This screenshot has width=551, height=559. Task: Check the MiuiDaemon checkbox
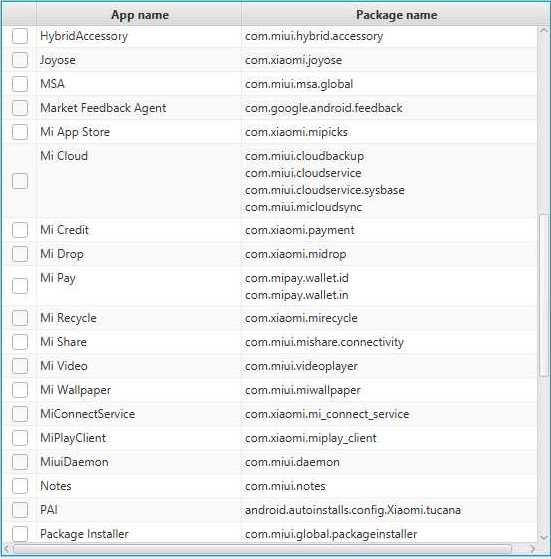[x=20, y=462]
